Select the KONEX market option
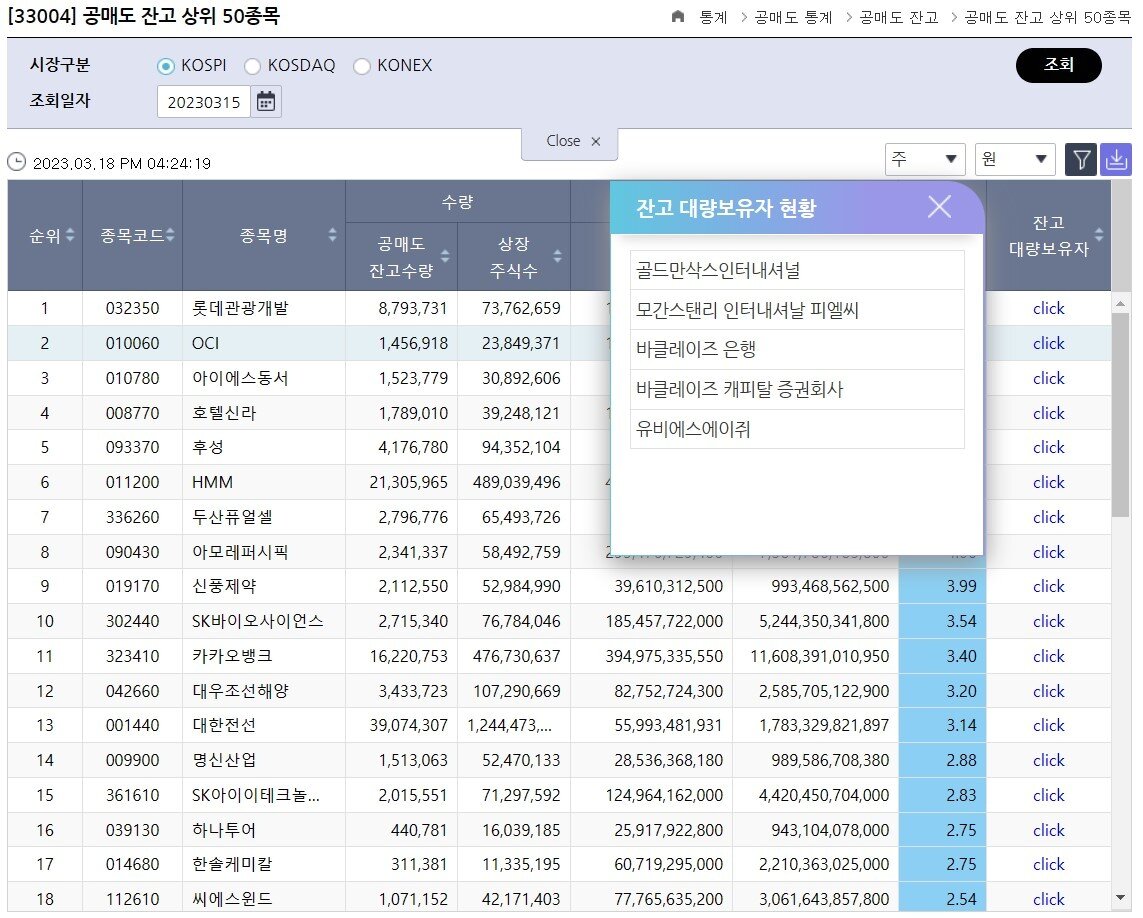 [361, 66]
